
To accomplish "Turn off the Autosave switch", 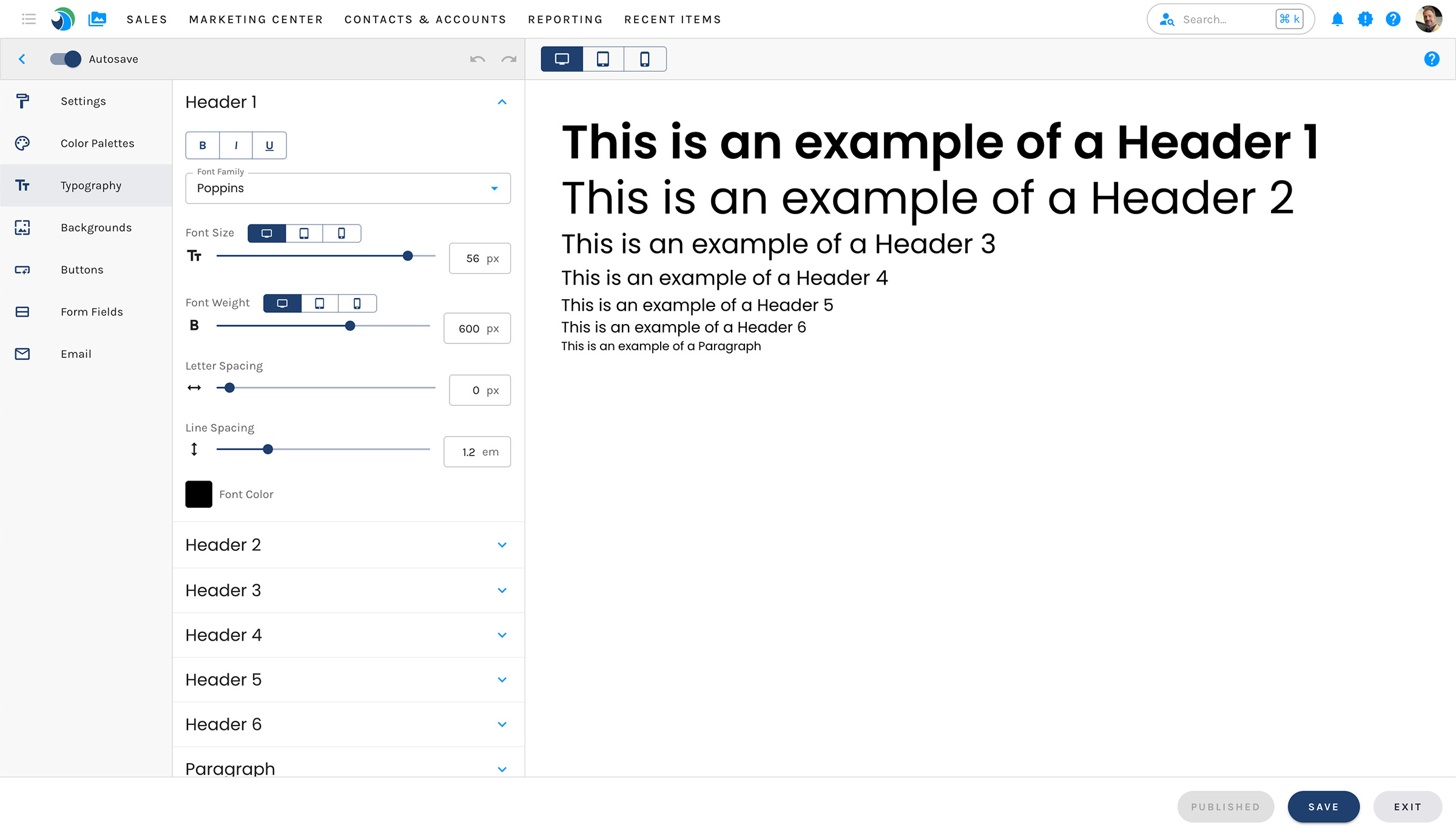I will (66, 59).
